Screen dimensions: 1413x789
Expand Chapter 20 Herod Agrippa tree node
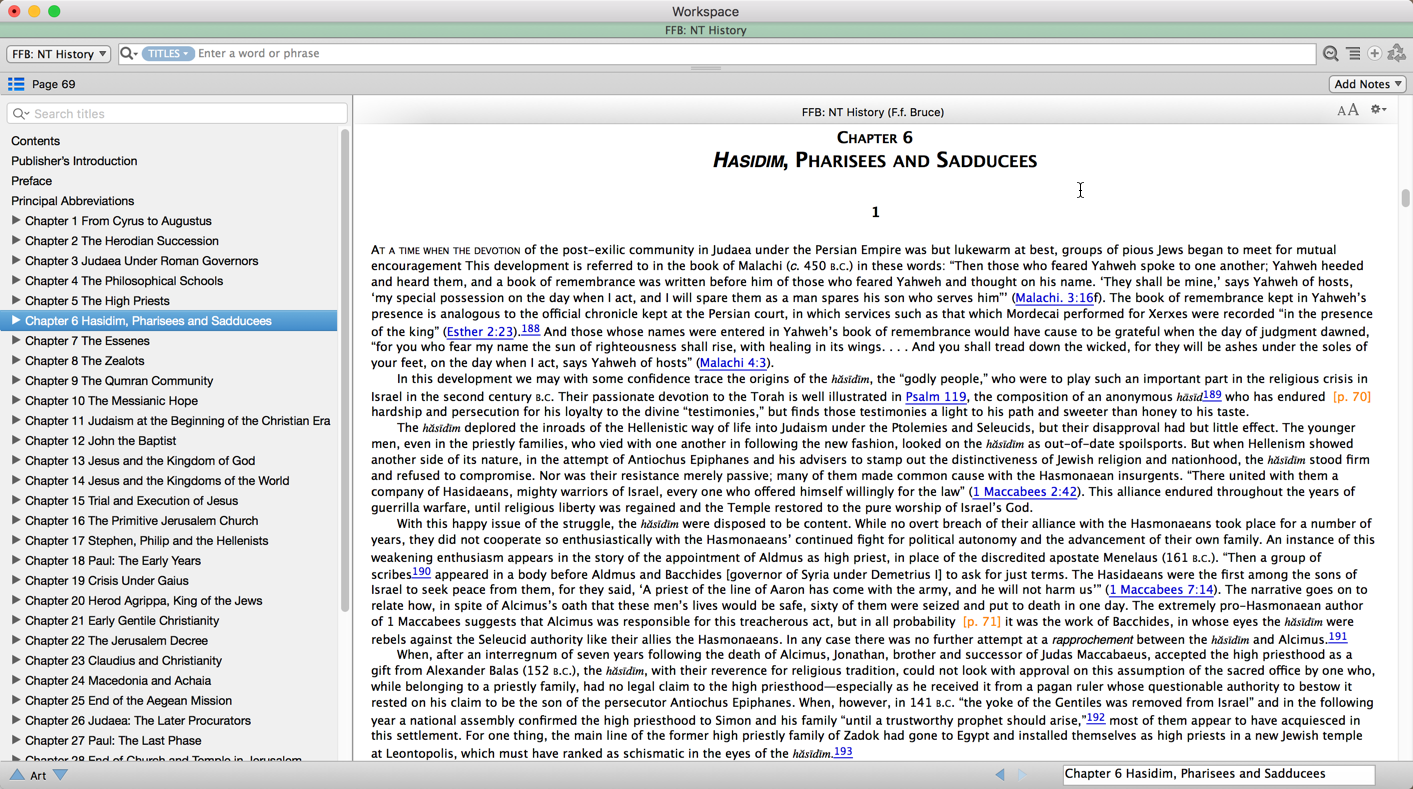click(x=16, y=600)
